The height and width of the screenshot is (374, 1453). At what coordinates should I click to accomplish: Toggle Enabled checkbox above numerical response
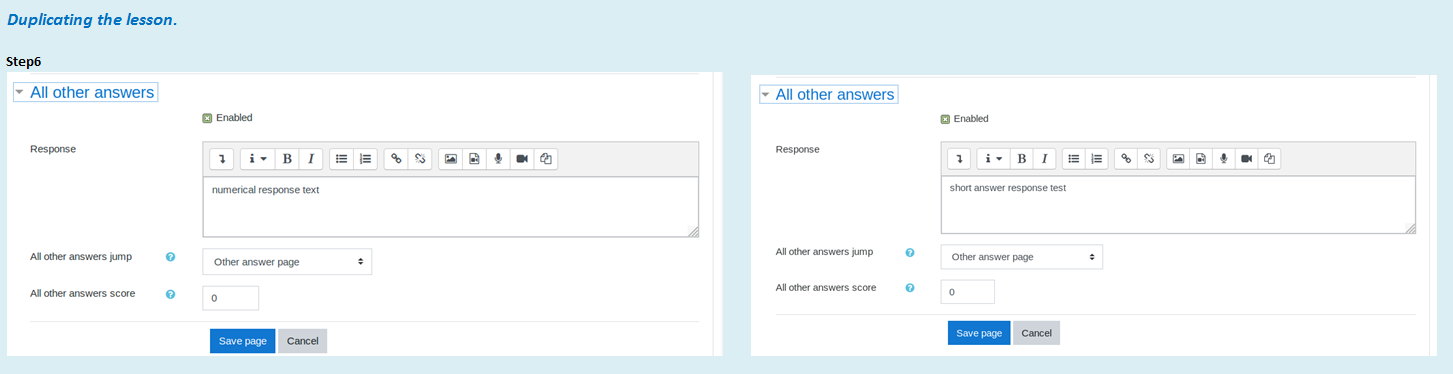(x=207, y=118)
